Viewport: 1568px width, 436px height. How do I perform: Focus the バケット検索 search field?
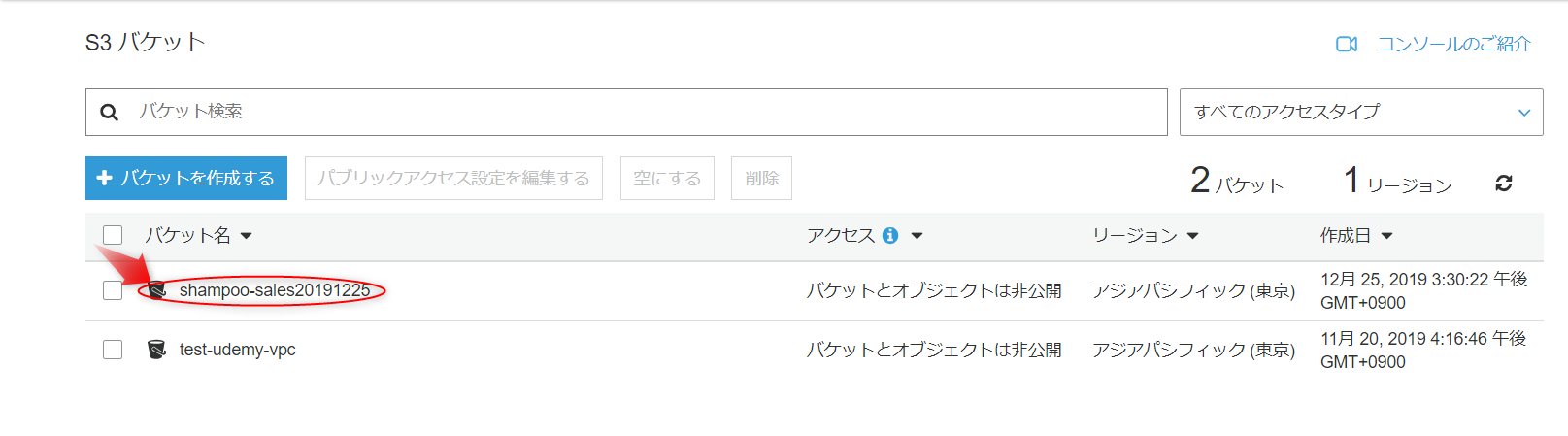point(641,113)
